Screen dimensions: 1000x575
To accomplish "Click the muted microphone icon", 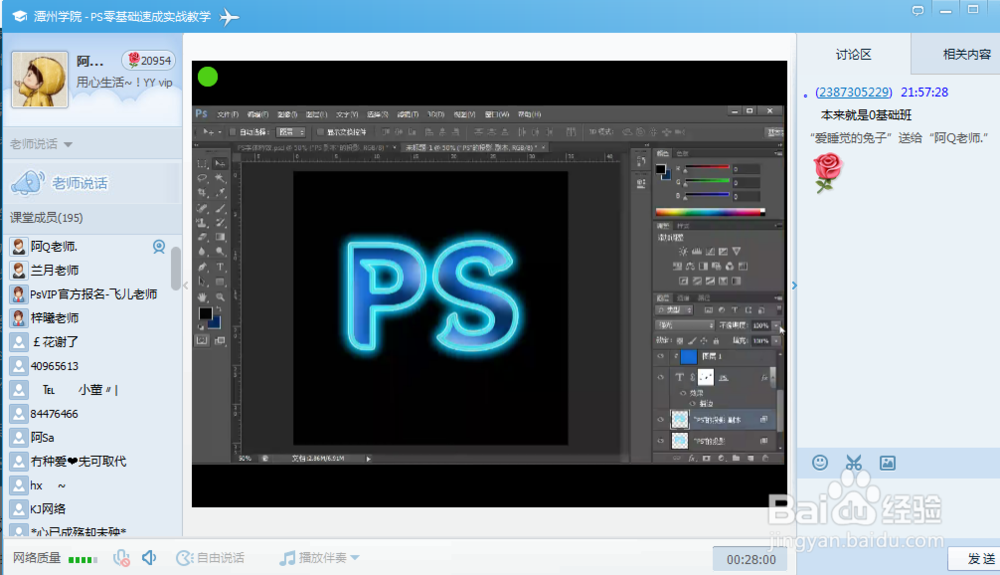I will point(121,558).
